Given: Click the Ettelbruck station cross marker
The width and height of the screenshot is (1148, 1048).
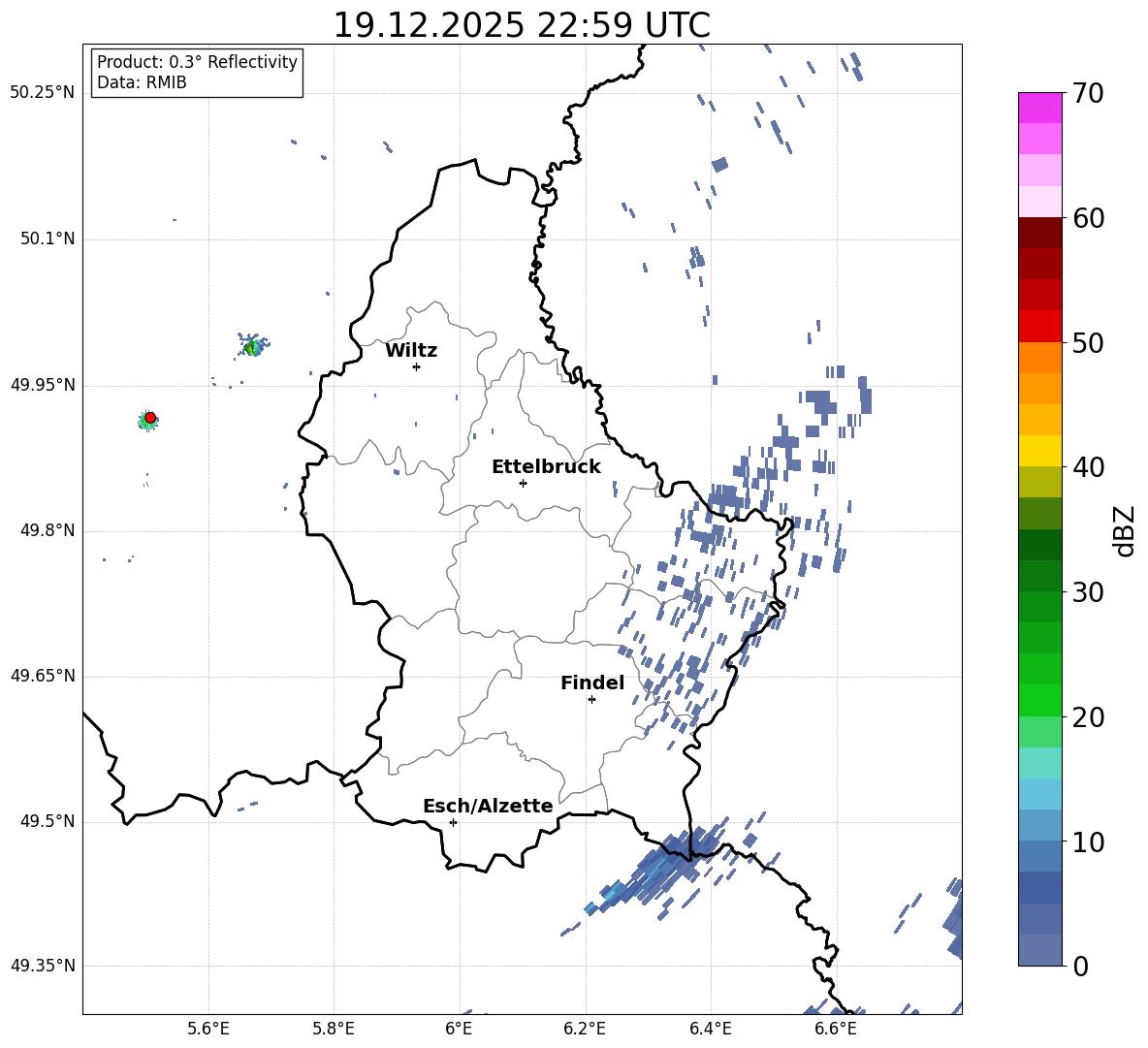Looking at the screenshot, I should pyautogui.click(x=523, y=483).
